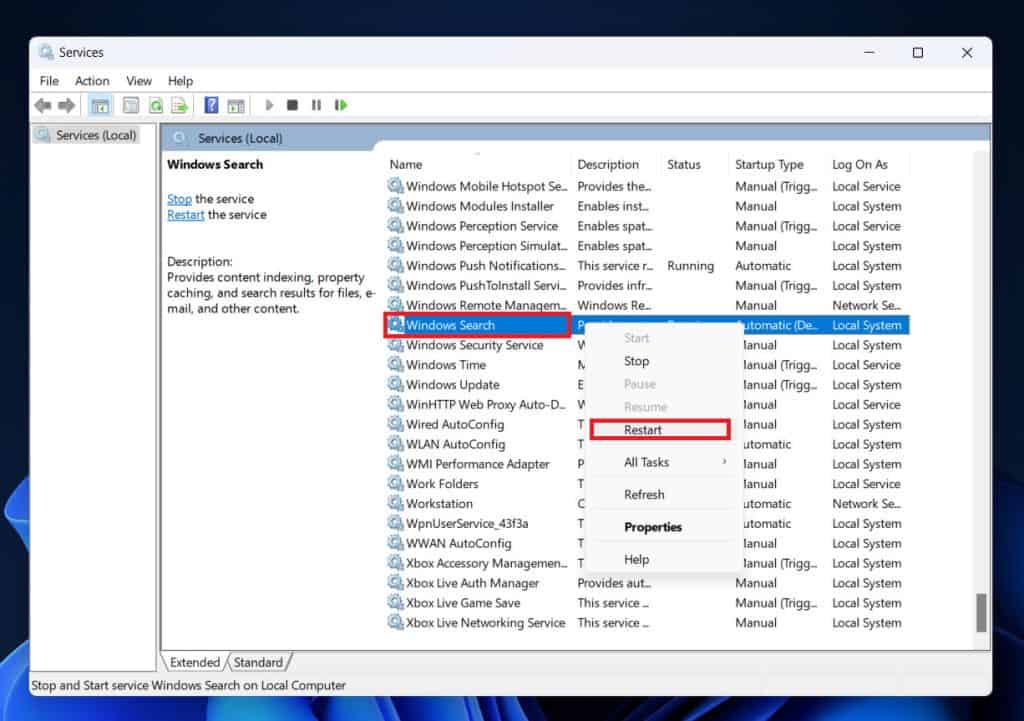The width and height of the screenshot is (1024, 721).
Task: Click the Restart the service link
Action: pyautogui.click(x=185, y=214)
